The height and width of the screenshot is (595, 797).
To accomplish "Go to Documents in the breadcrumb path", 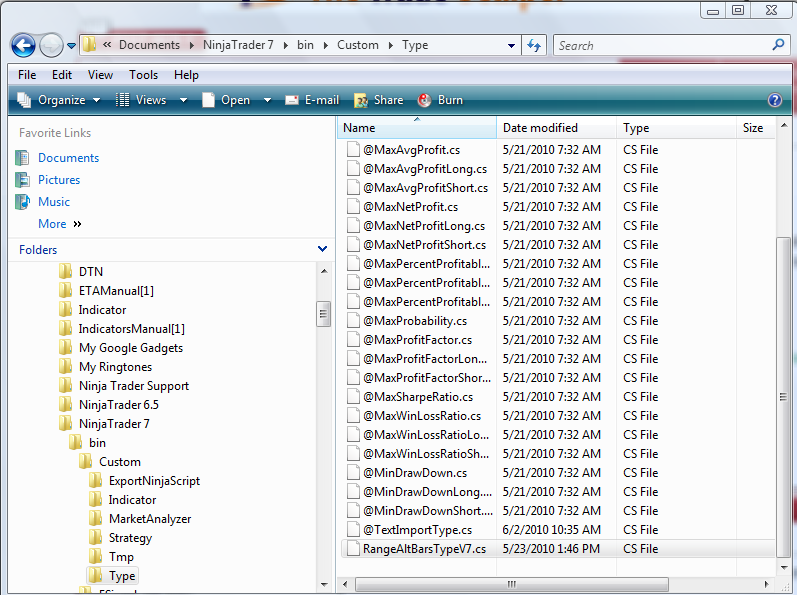I will tap(149, 45).
